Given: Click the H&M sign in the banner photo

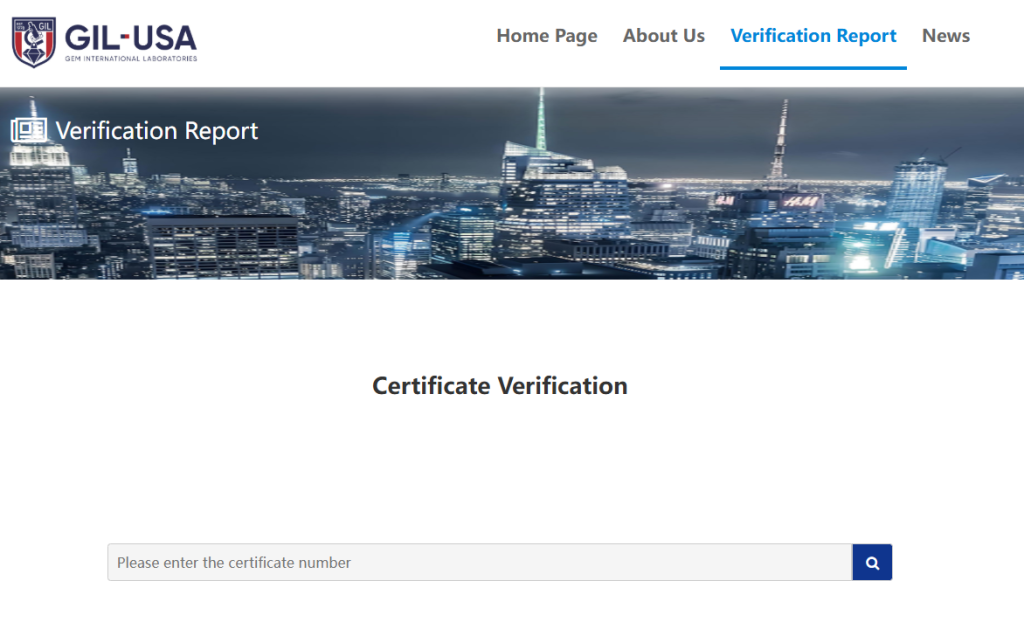Looking at the screenshot, I should pyautogui.click(x=800, y=201).
